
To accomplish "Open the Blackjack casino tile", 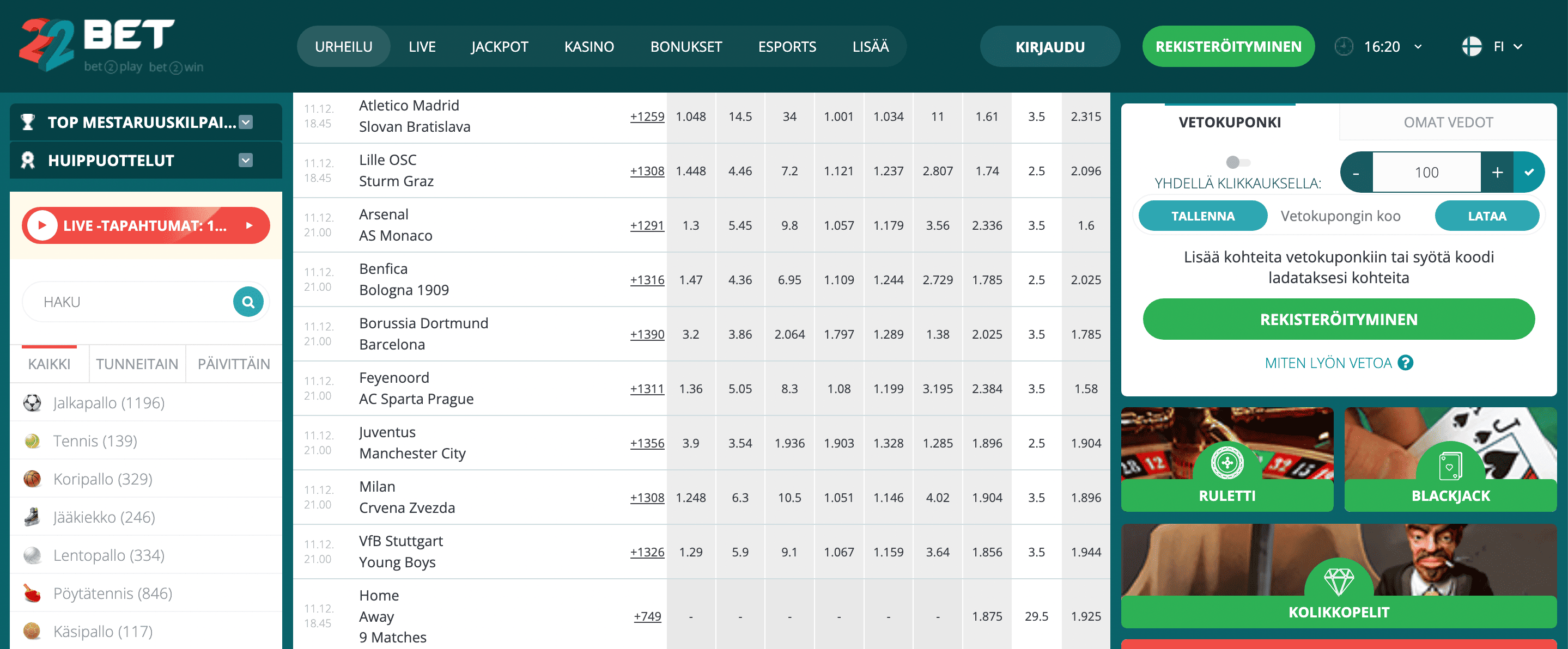I will pos(1450,459).
